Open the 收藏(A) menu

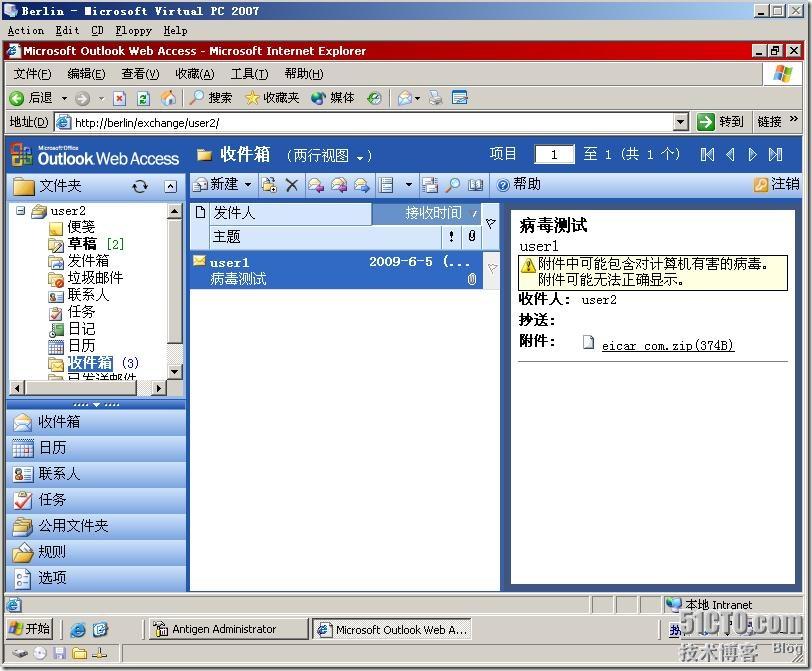(195, 74)
